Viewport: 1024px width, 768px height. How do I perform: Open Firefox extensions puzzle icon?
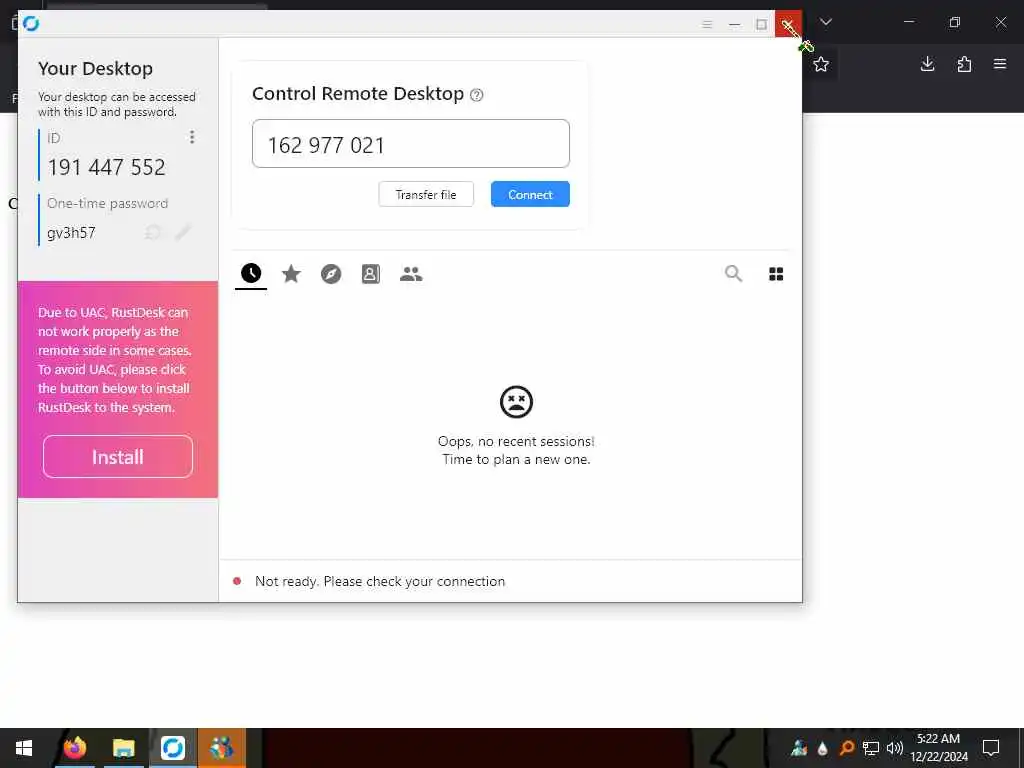coord(964,64)
